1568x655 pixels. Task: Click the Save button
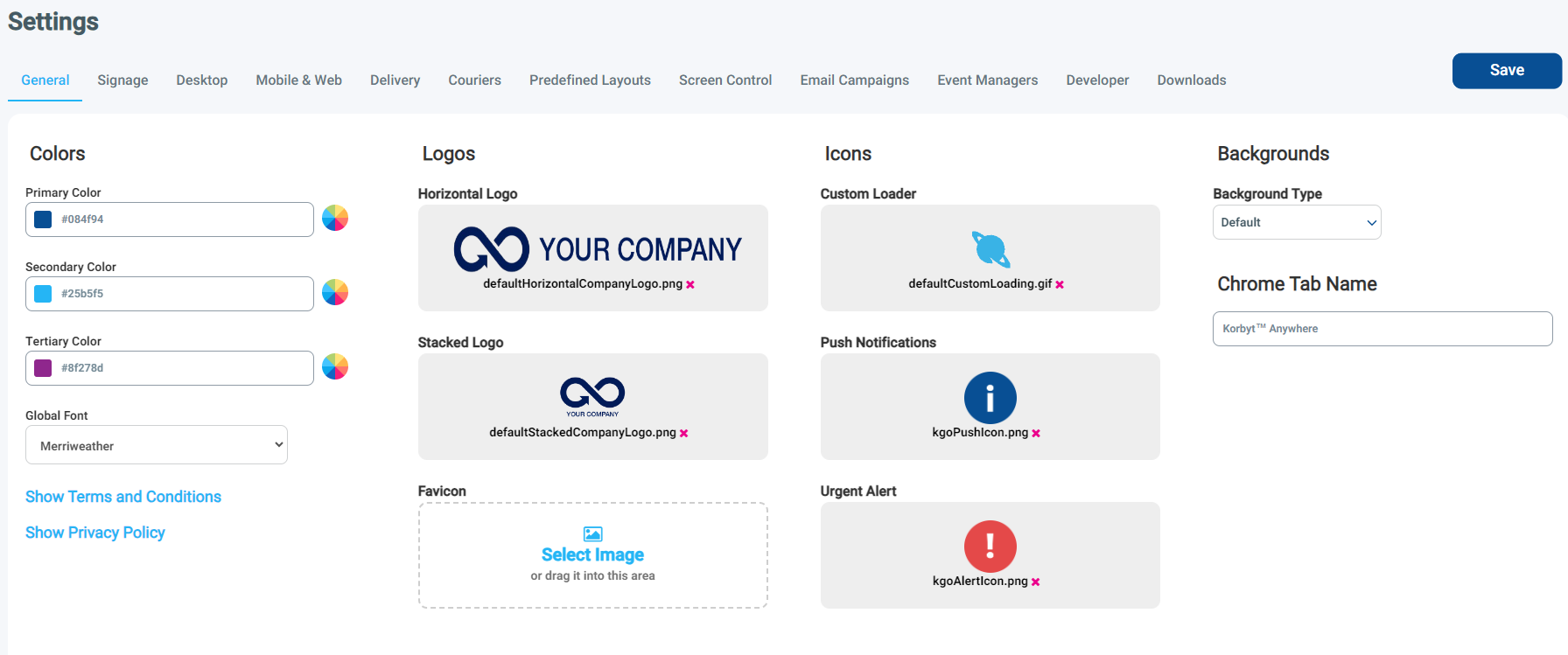pos(1507,71)
